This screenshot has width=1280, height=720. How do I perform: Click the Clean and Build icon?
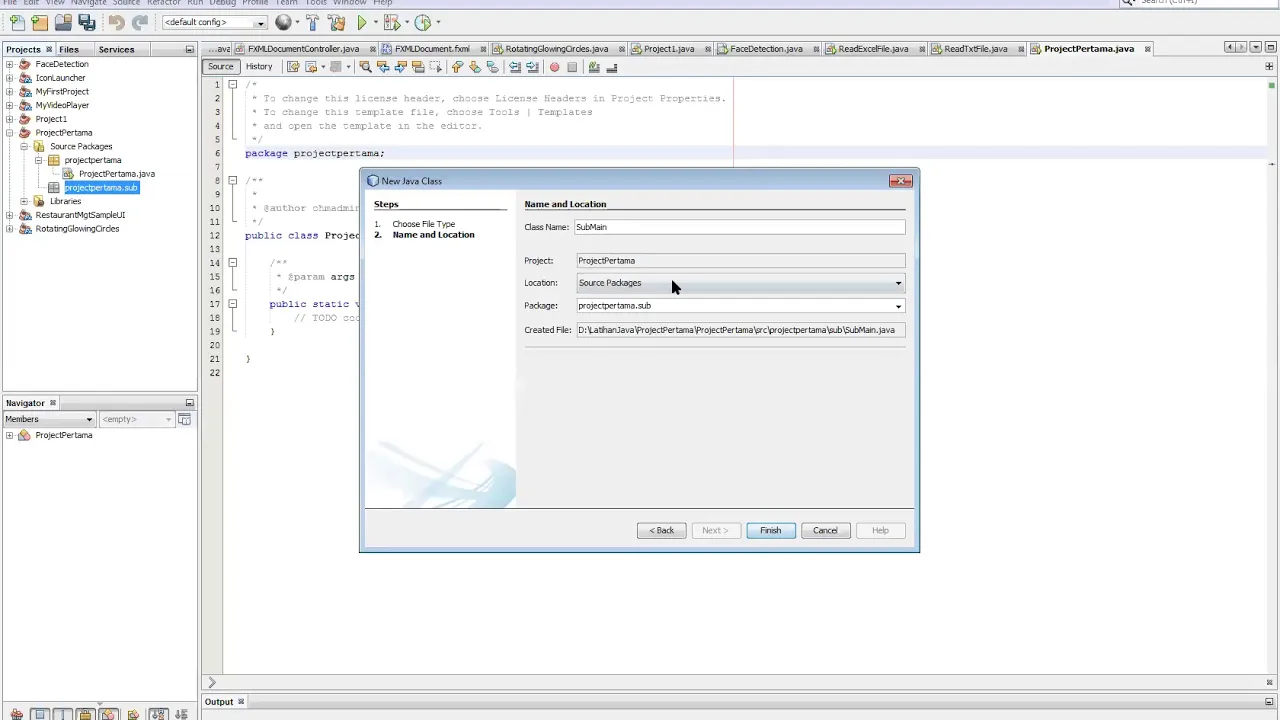pos(337,22)
